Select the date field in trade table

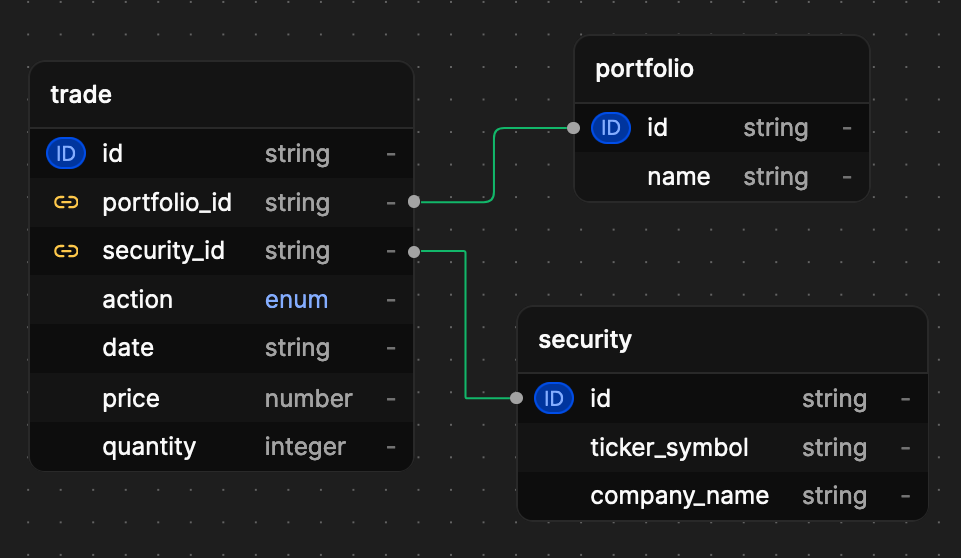pos(128,348)
